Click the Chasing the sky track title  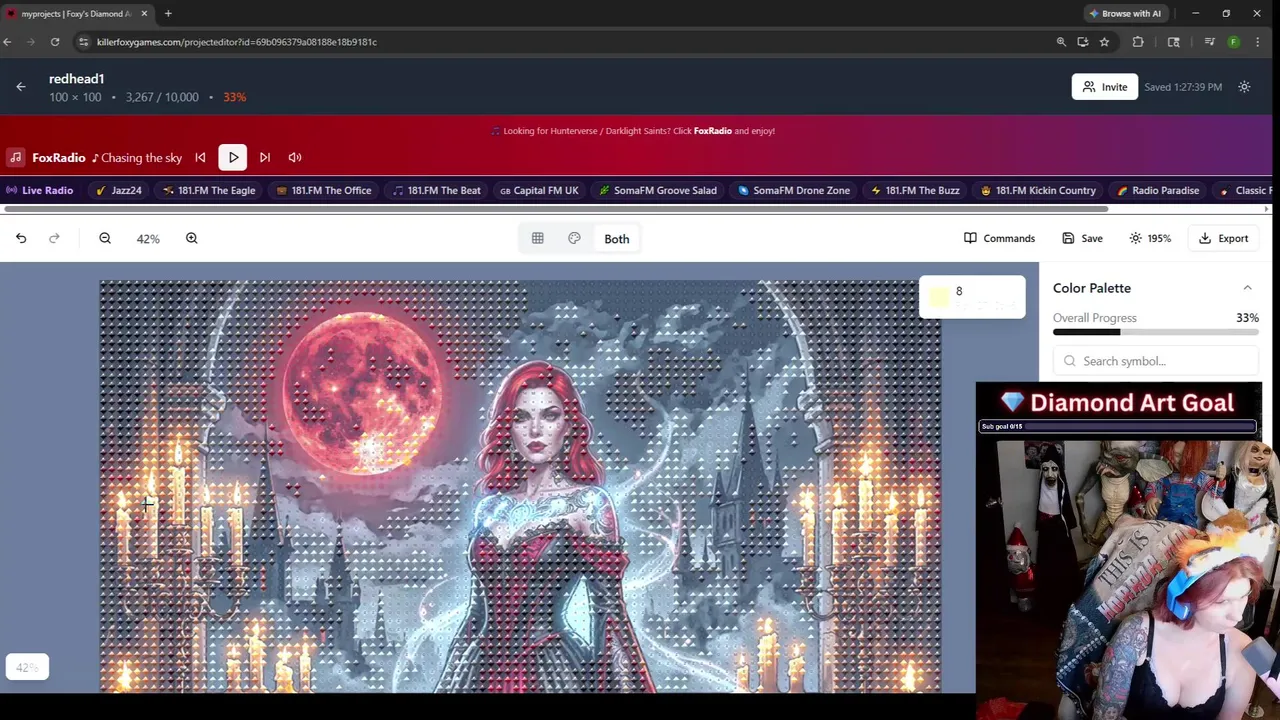pos(141,158)
